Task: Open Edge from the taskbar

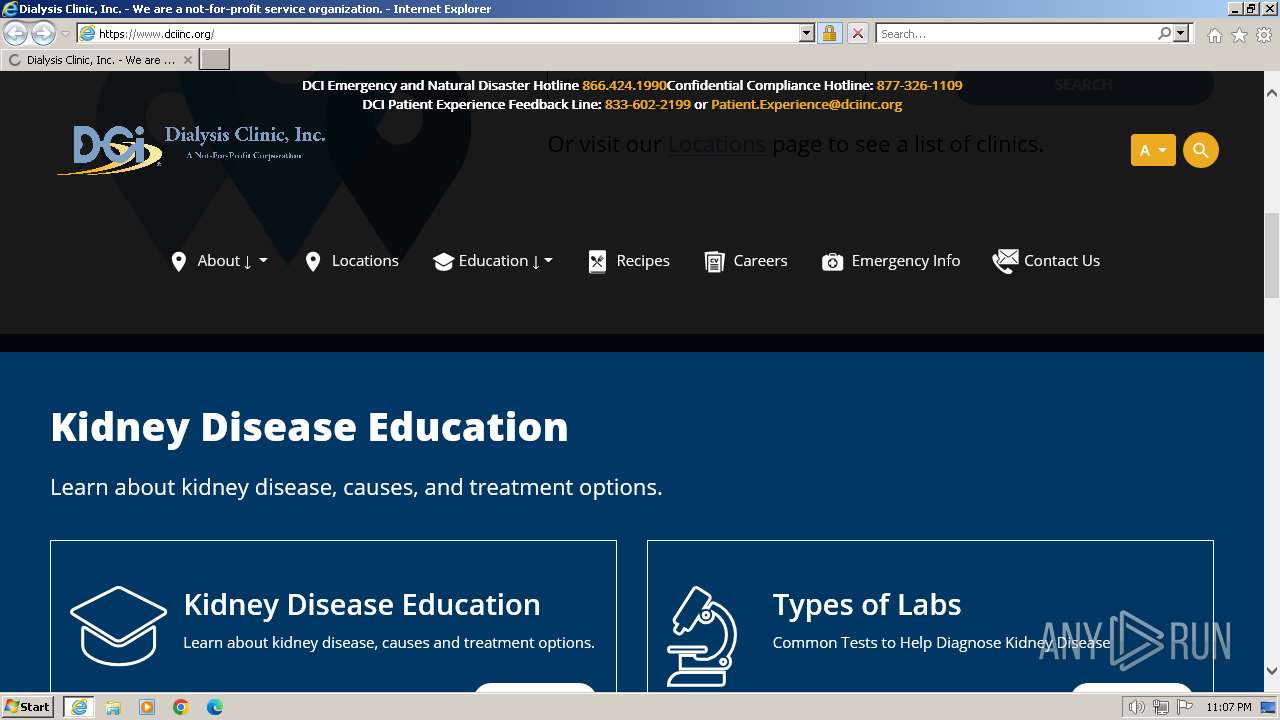Action: click(x=215, y=707)
